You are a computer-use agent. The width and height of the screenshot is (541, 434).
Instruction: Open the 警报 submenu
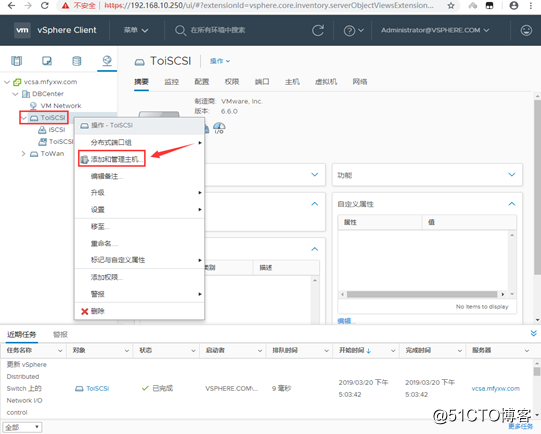(139, 294)
